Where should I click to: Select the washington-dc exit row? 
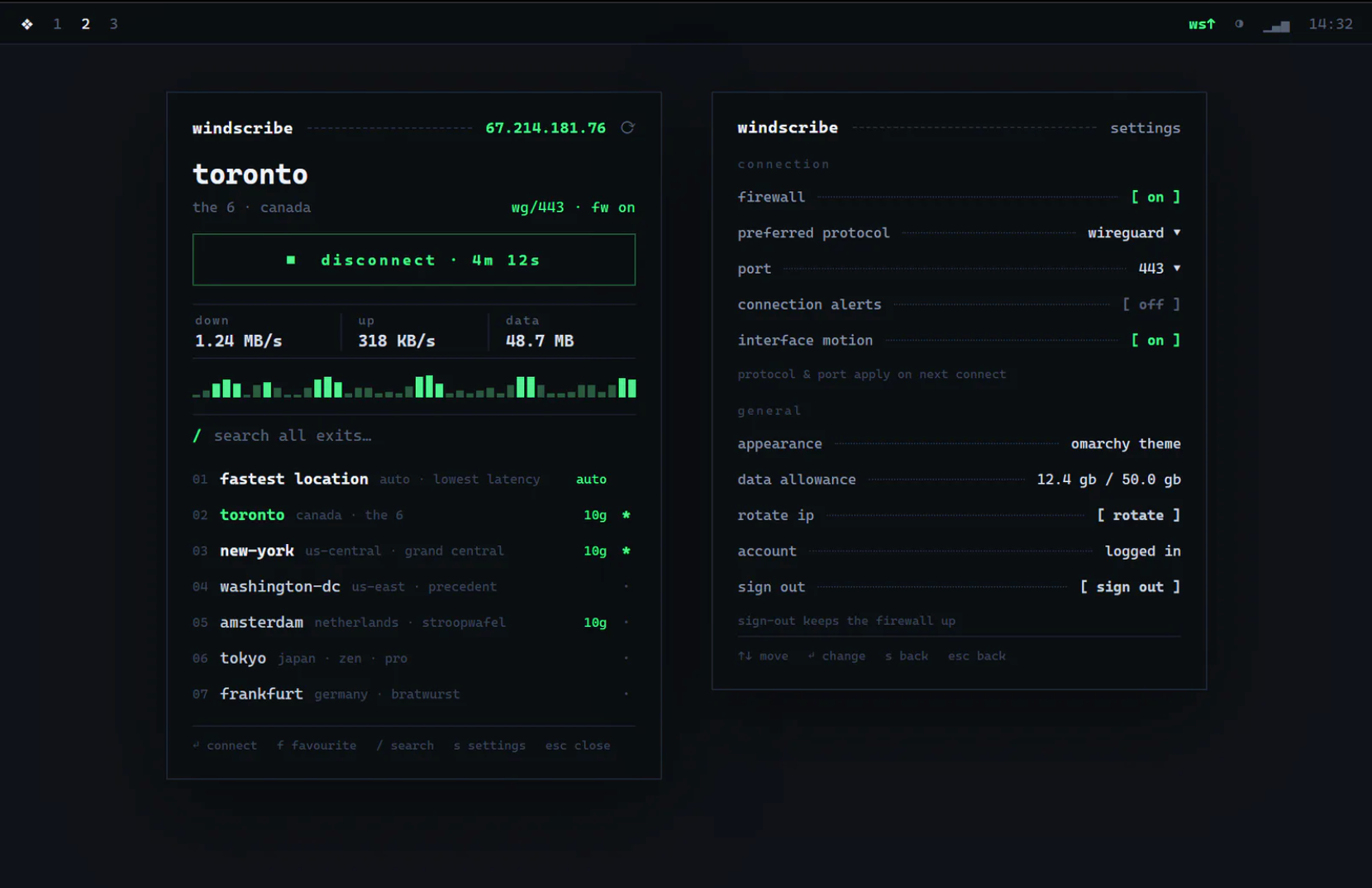click(x=414, y=586)
